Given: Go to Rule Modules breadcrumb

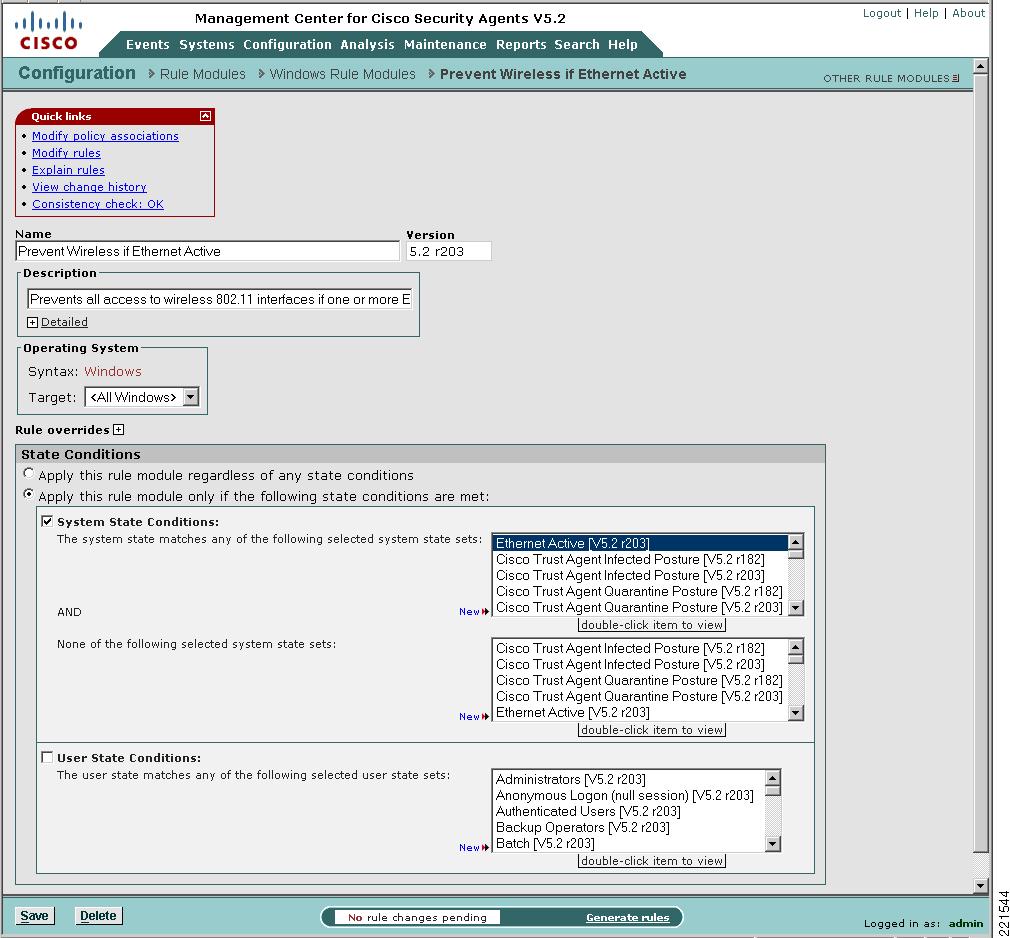Looking at the screenshot, I should tap(202, 74).
